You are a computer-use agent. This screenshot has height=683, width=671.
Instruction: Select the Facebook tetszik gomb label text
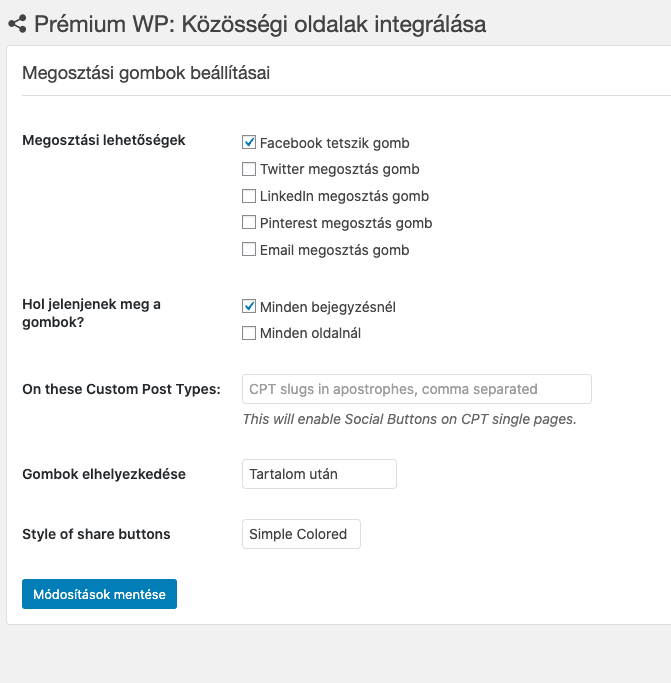[335, 143]
